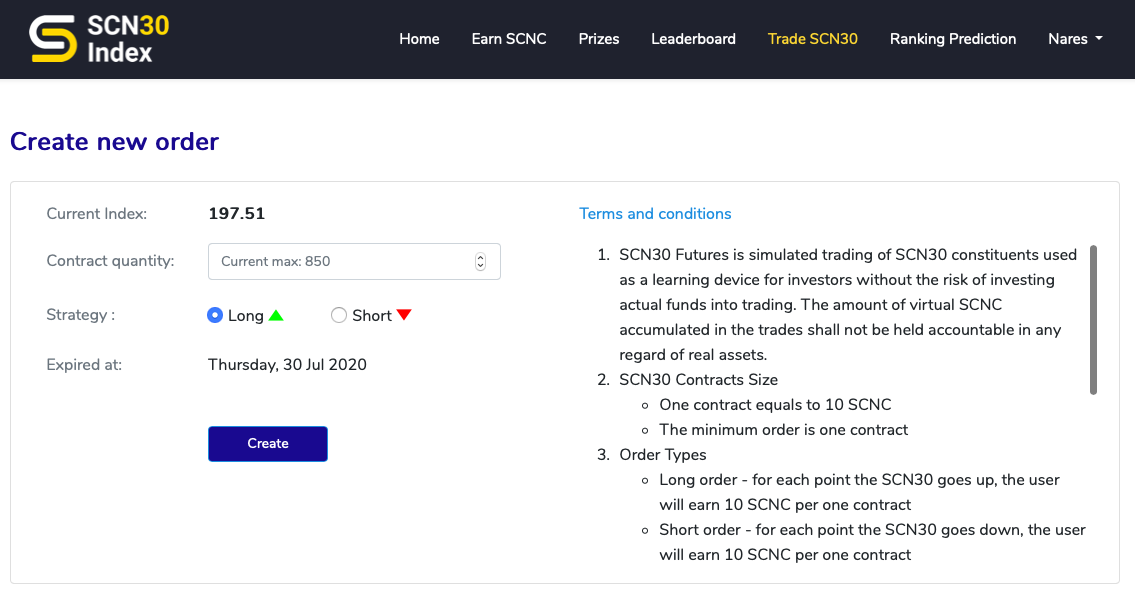Open the Nares user dropdown
The image size is (1135, 592).
pos(1075,39)
